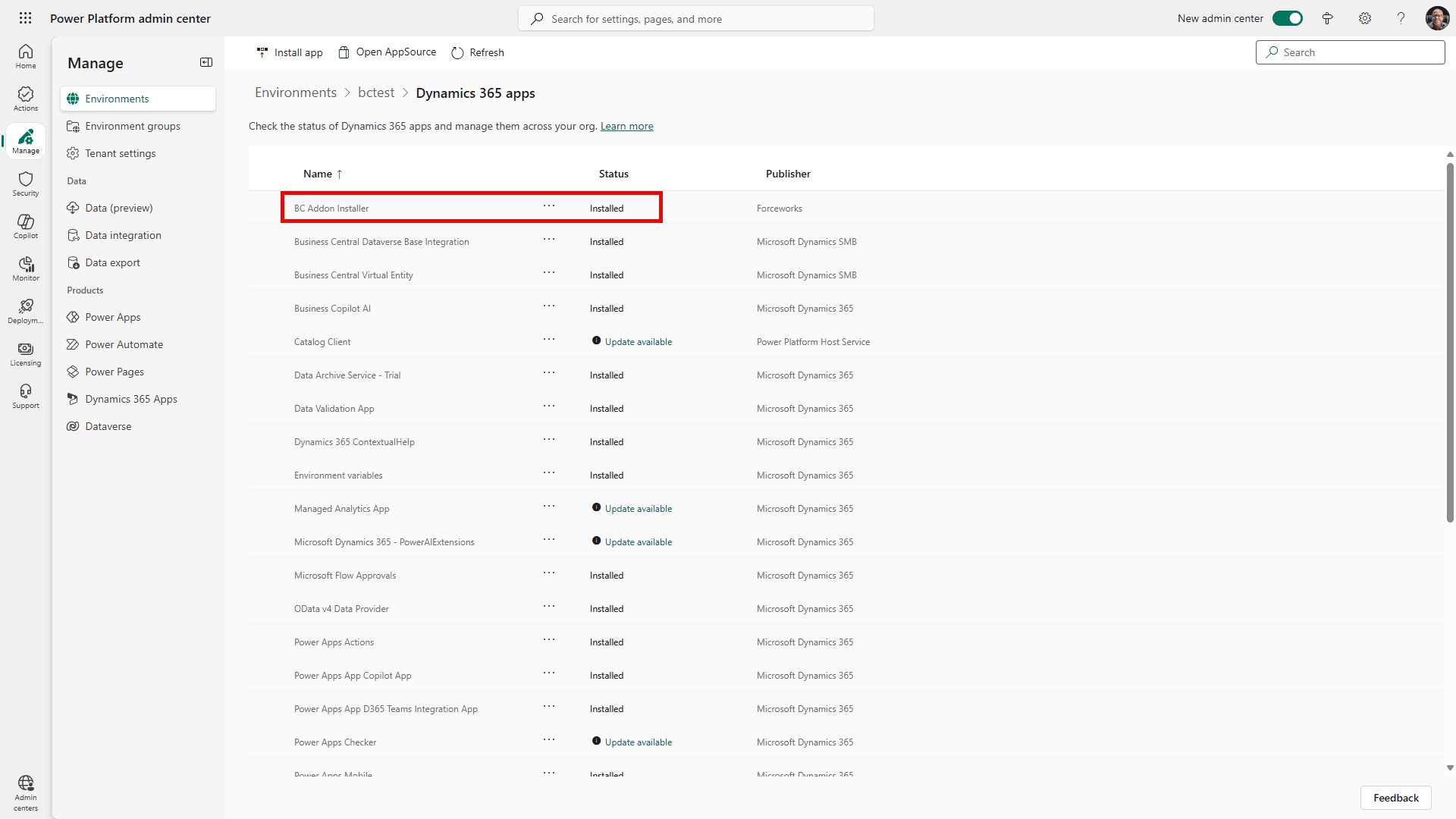
Task: Open Monitor in the left rail
Action: 26,268
